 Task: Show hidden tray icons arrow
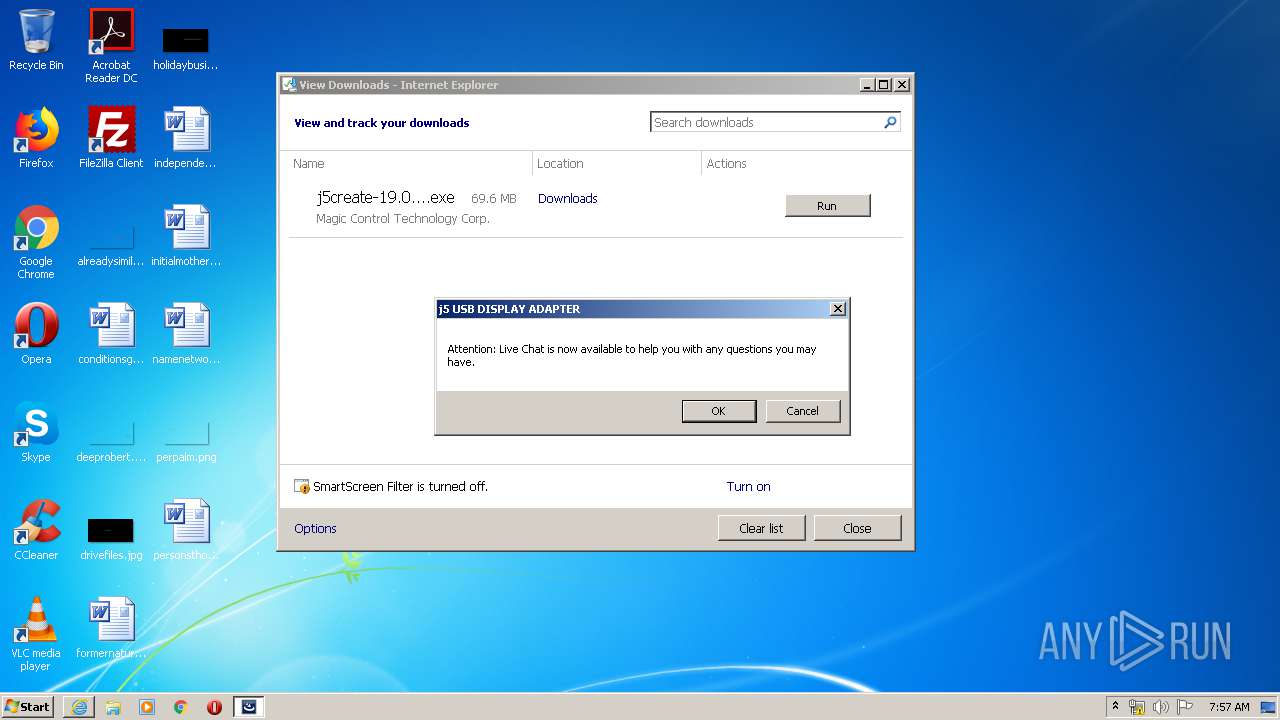pos(1115,707)
